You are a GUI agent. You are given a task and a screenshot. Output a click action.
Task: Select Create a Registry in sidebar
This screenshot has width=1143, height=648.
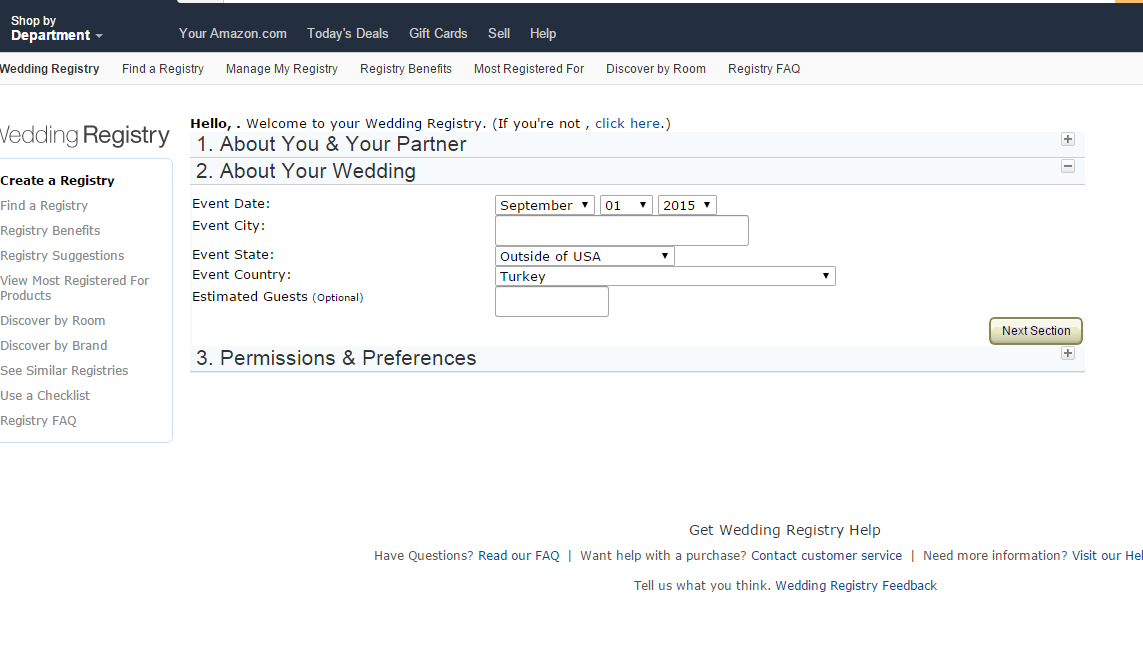point(58,181)
